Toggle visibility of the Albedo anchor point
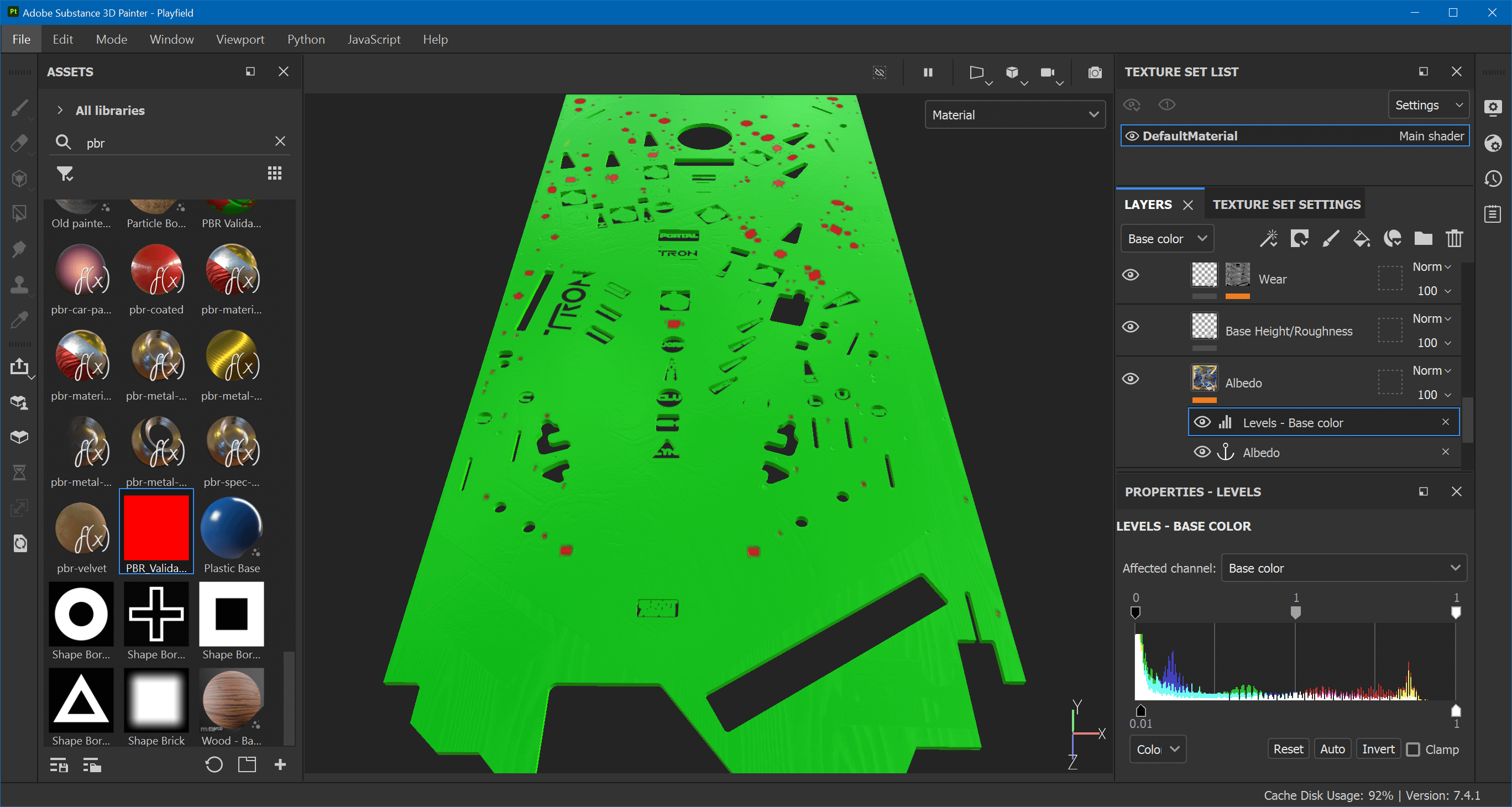 pos(1202,452)
